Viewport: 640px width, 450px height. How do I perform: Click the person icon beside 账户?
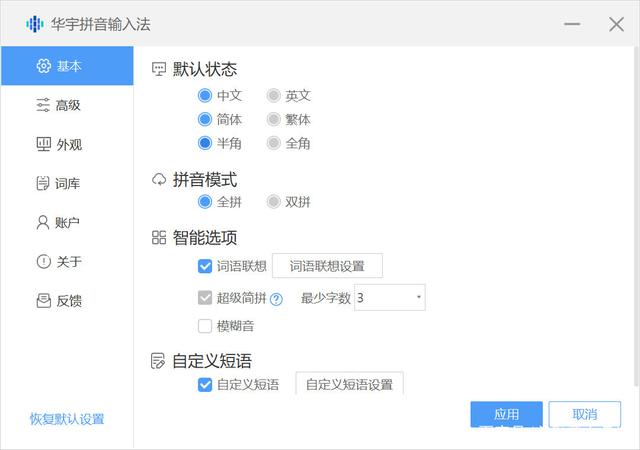pyautogui.click(x=42, y=223)
